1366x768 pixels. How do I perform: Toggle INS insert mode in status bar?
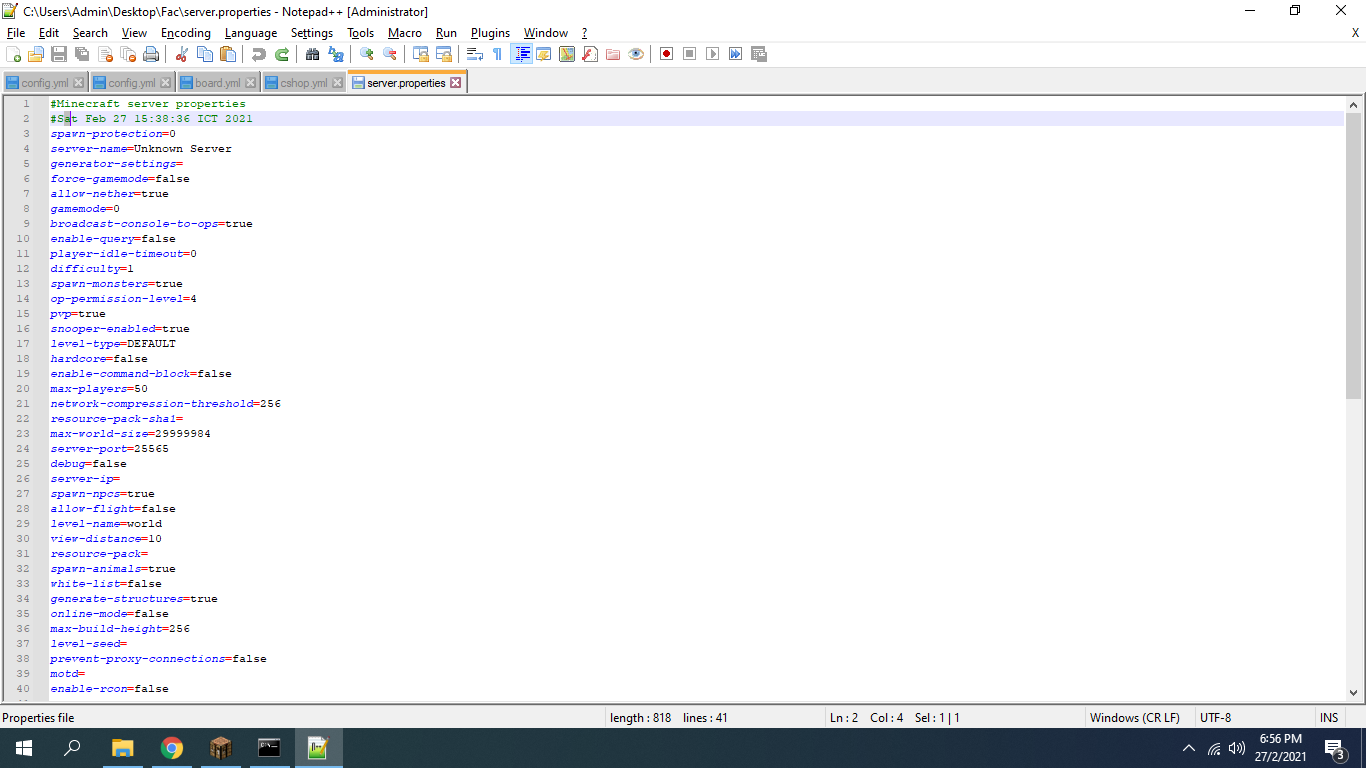pyautogui.click(x=1329, y=718)
